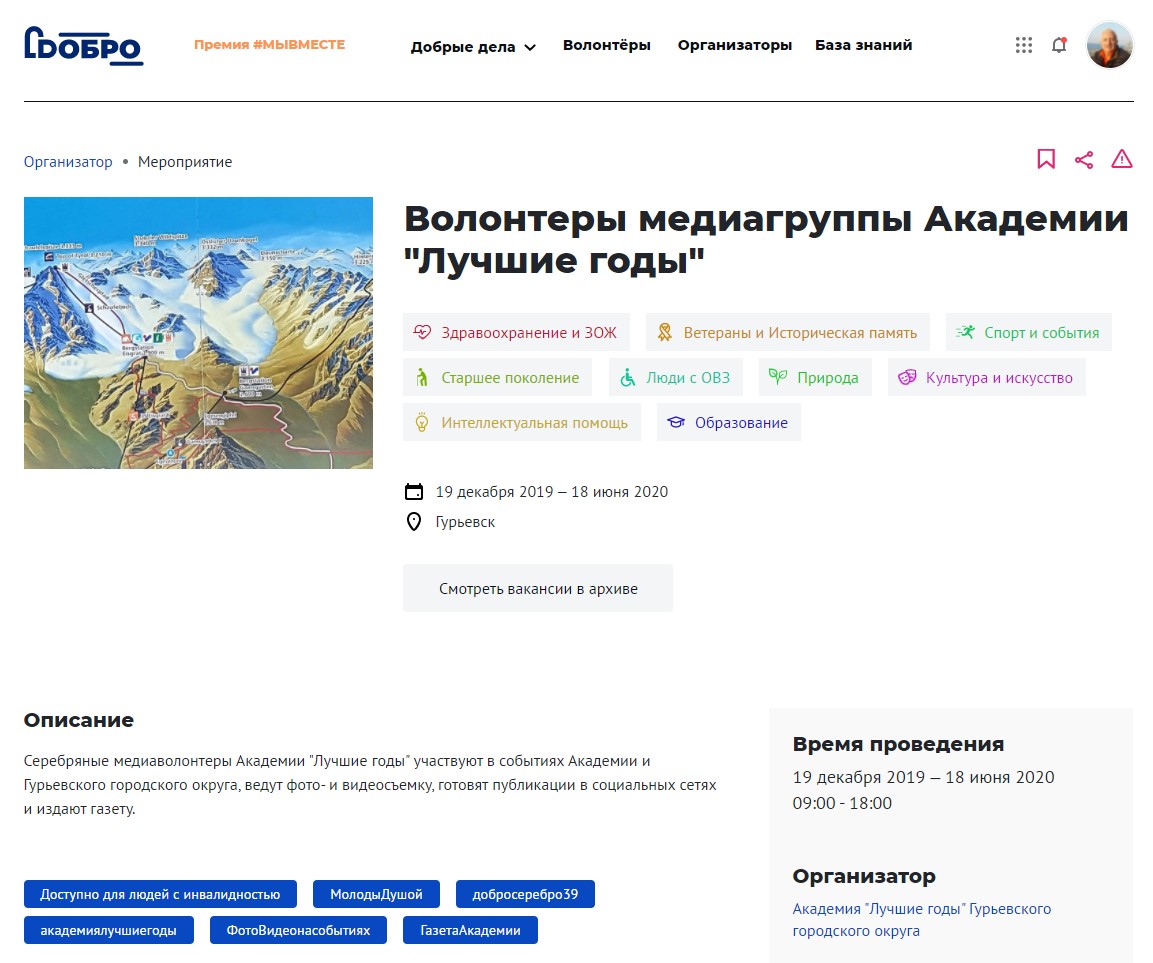Click the heart icon in the Здравоохранение tag
The image size is (1153, 963).
point(422,332)
